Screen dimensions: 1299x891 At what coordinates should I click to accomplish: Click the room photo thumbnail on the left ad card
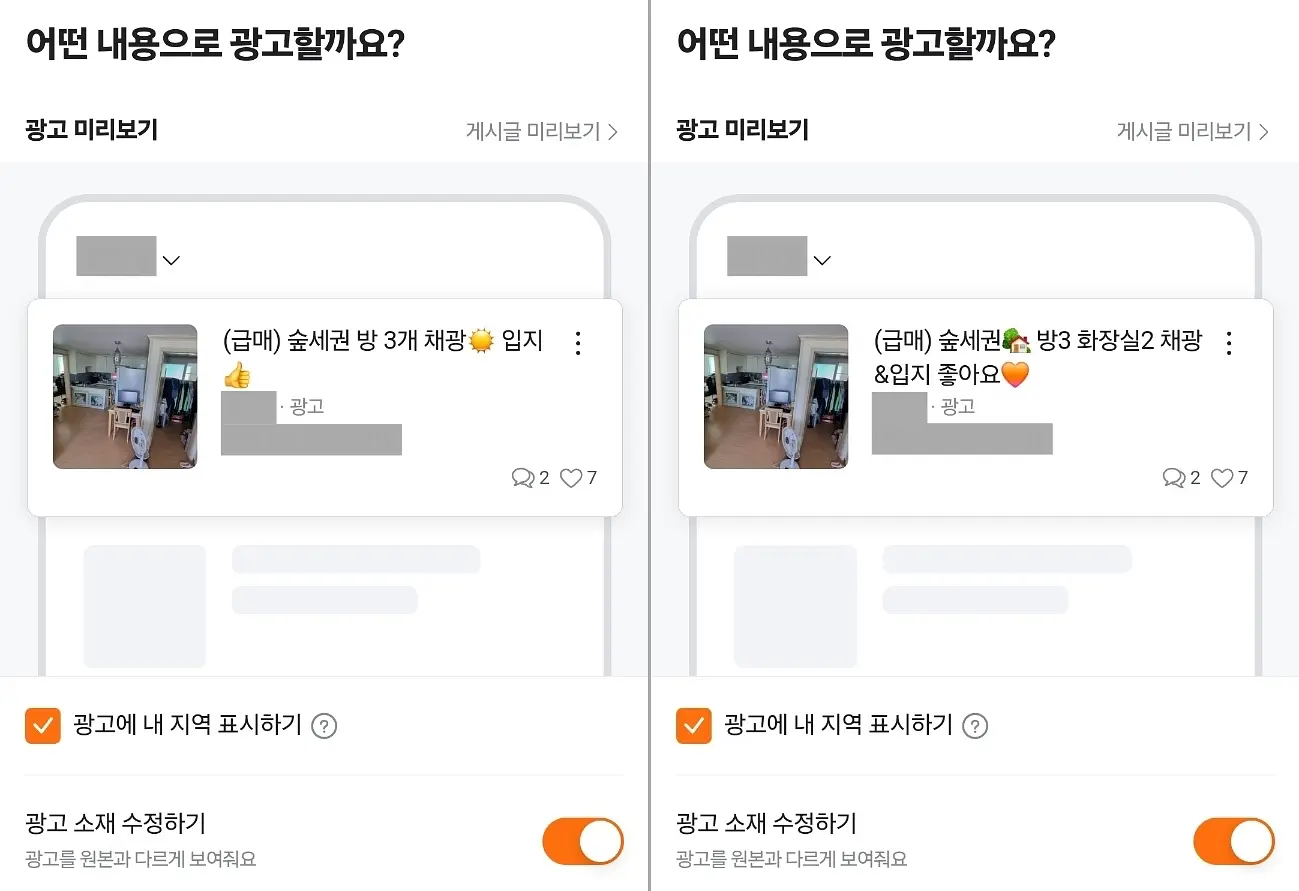[x=125, y=396]
